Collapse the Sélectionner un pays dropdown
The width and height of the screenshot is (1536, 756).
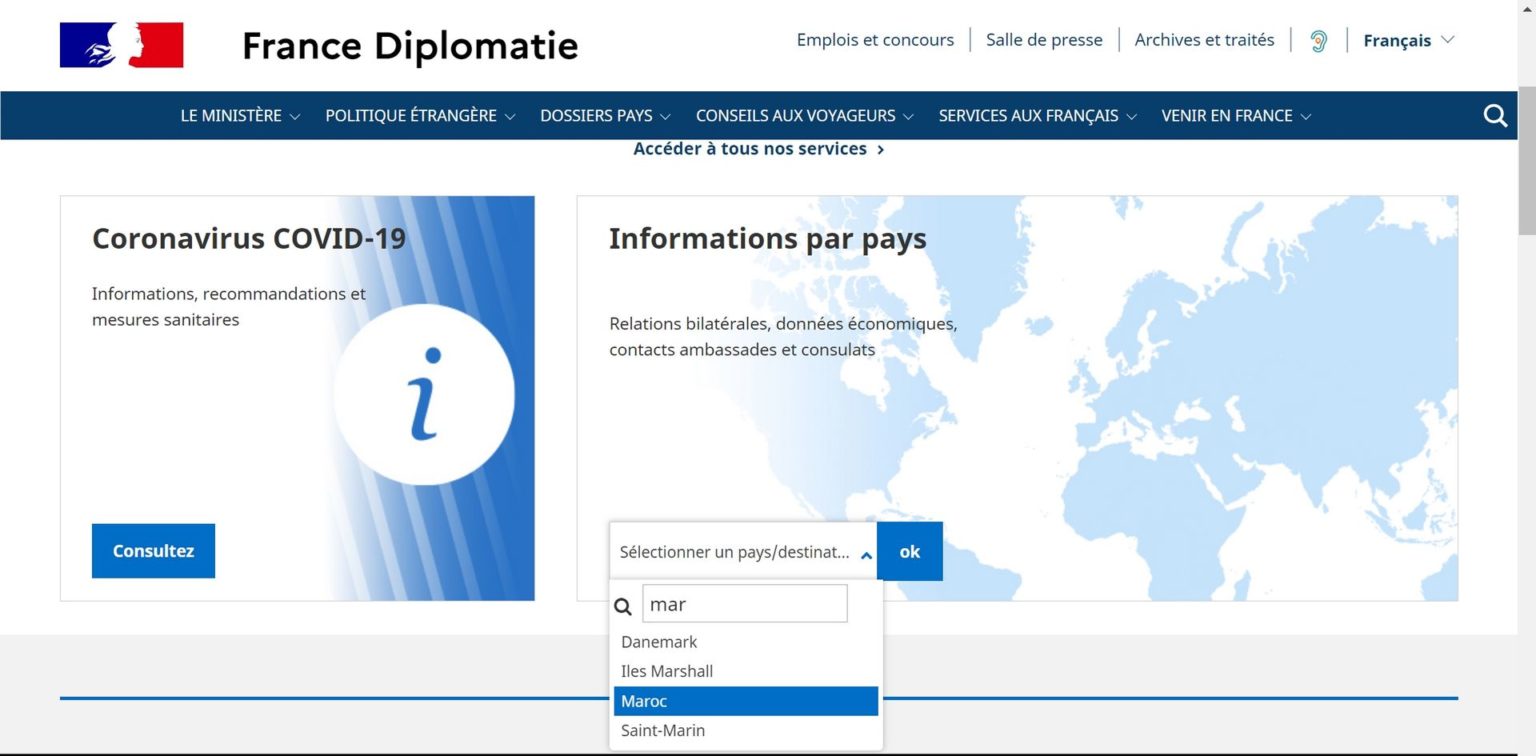743,551
